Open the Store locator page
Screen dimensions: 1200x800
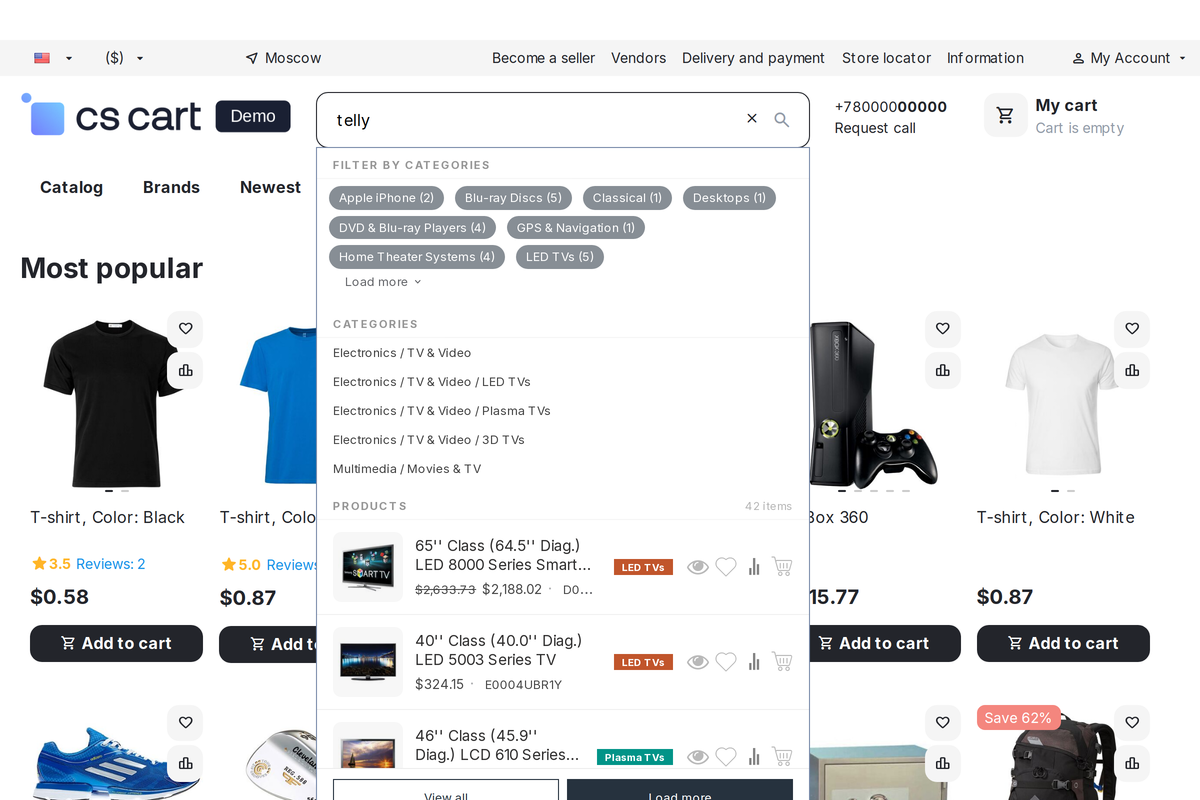click(886, 58)
